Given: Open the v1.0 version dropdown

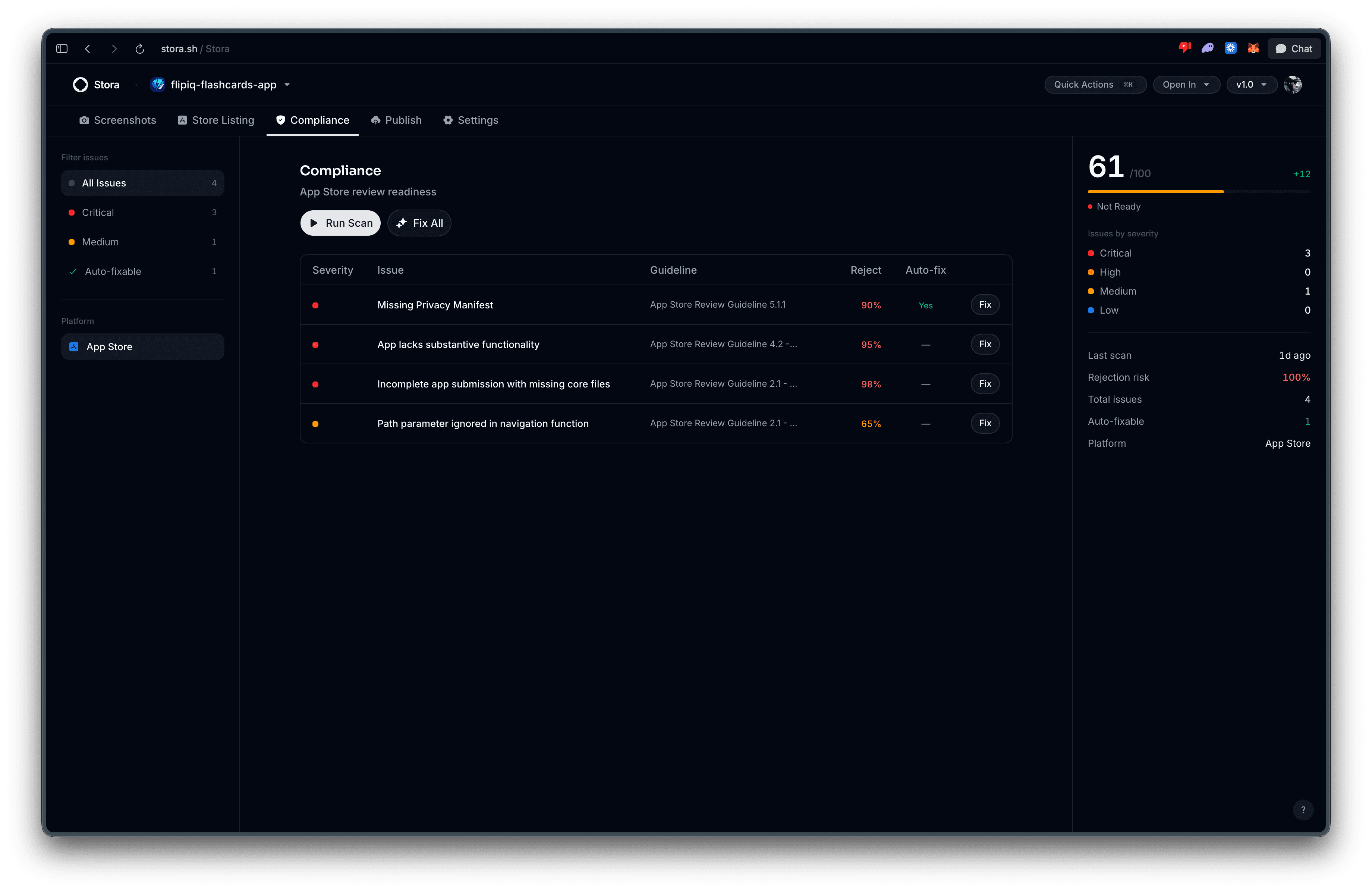Looking at the screenshot, I should [1250, 84].
